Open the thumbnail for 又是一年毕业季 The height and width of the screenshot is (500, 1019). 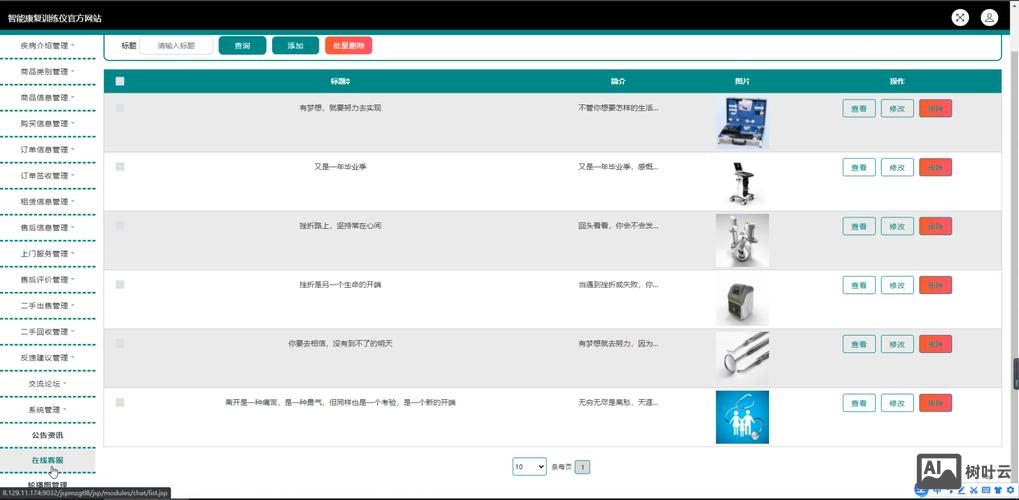pyautogui.click(x=742, y=181)
